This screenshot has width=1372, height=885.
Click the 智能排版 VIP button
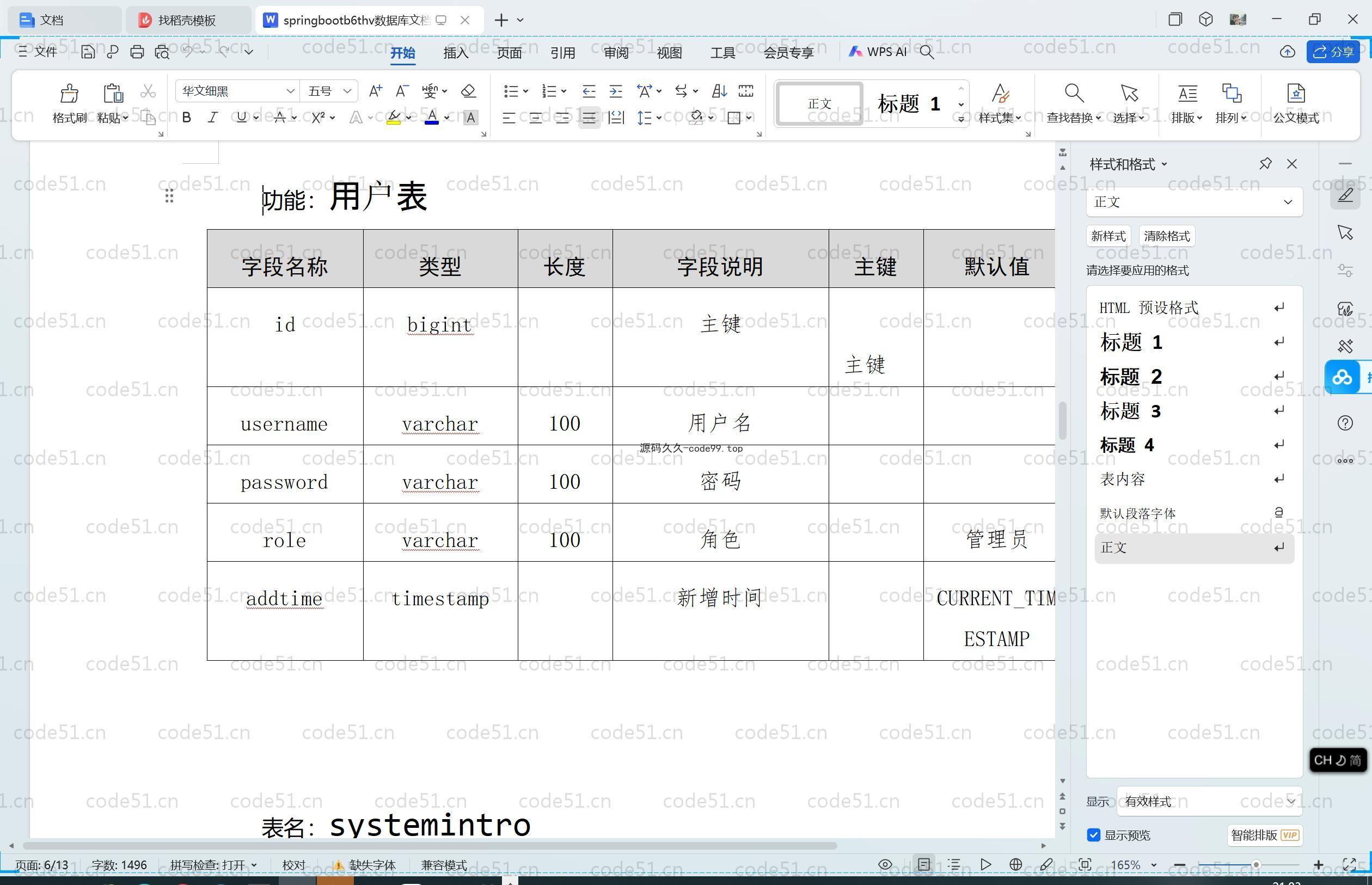(x=1265, y=835)
